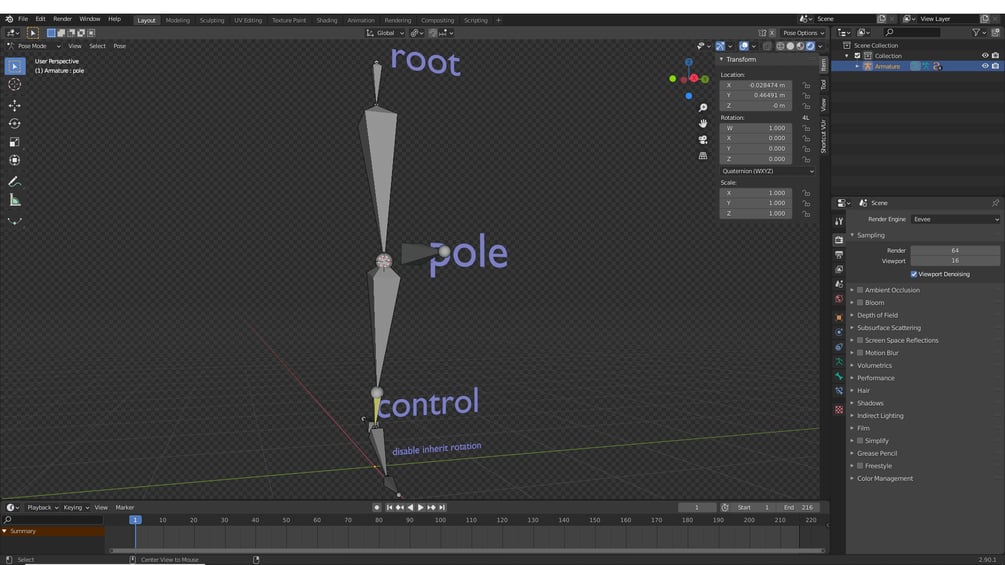Open Pose Mode dropdown
The image size is (1005, 565).
click(x=33, y=46)
